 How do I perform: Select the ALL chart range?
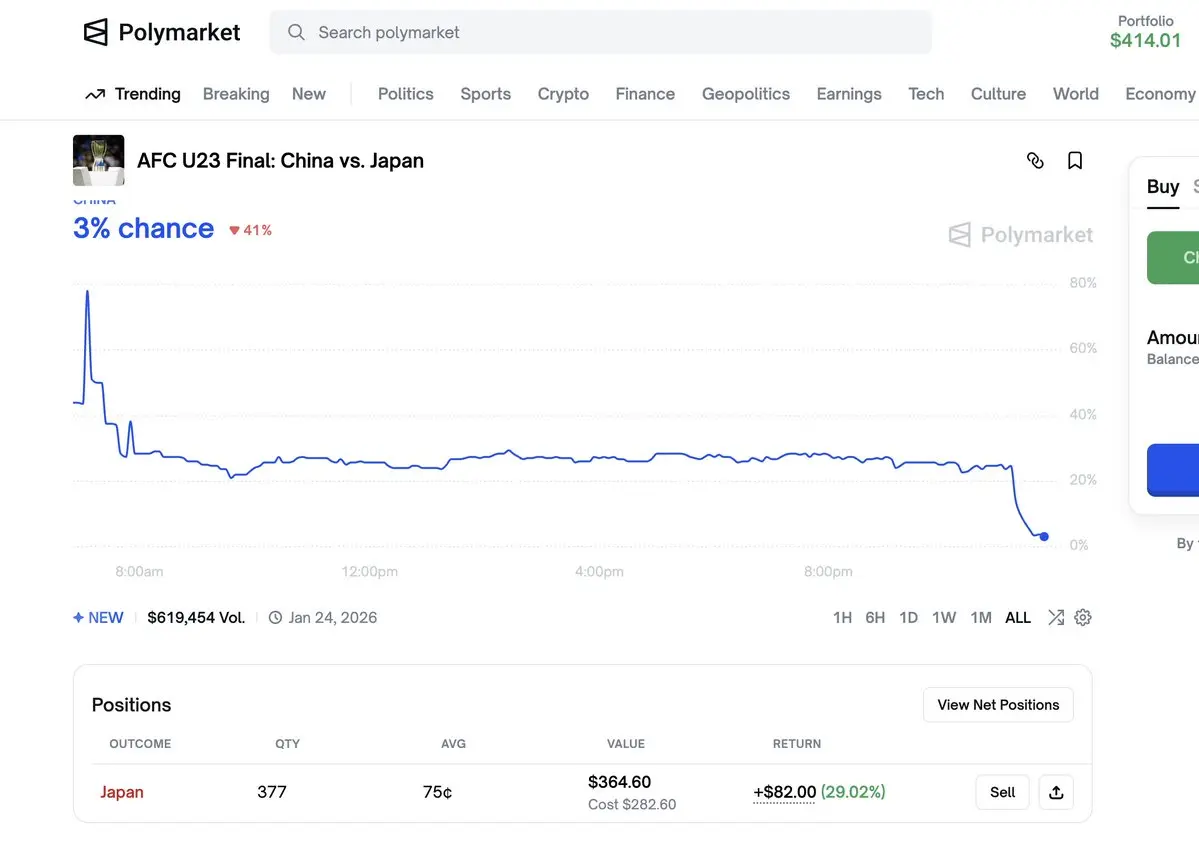1018,617
